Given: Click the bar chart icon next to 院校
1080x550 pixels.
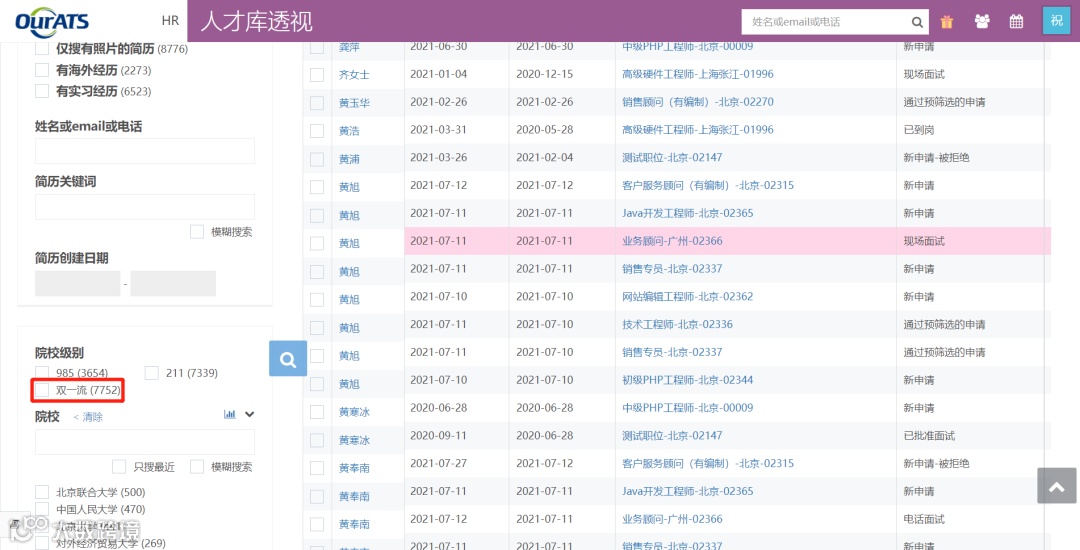Looking at the screenshot, I should pyautogui.click(x=230, y=414).
